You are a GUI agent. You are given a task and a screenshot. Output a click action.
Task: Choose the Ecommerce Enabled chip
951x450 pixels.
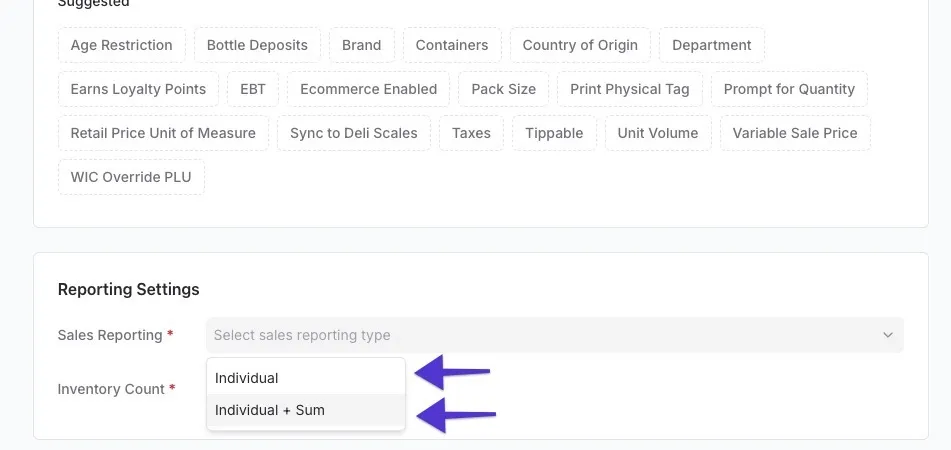368,89
